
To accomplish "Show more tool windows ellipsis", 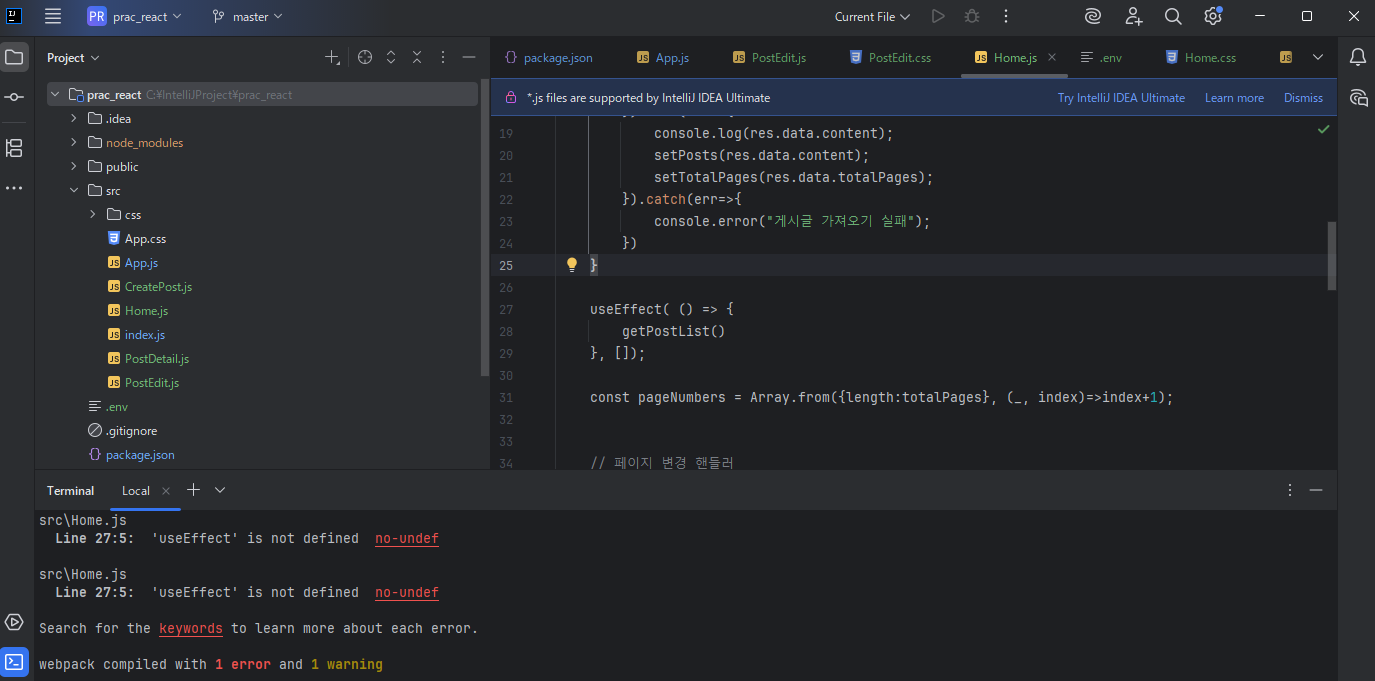I will click(x=14, y=188).
